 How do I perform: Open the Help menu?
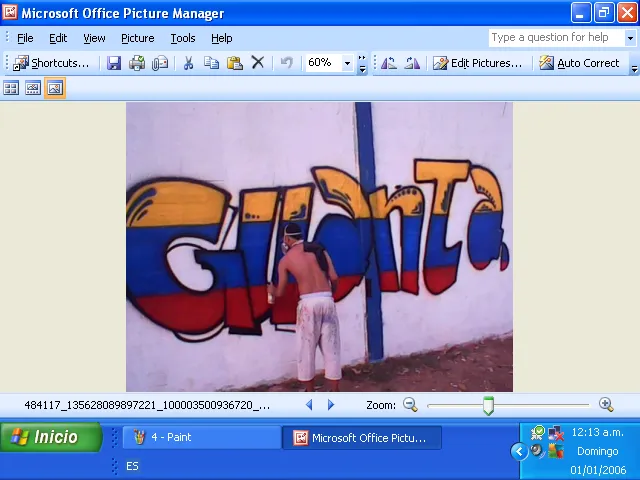pyautogui.click(x=222, y=38)
